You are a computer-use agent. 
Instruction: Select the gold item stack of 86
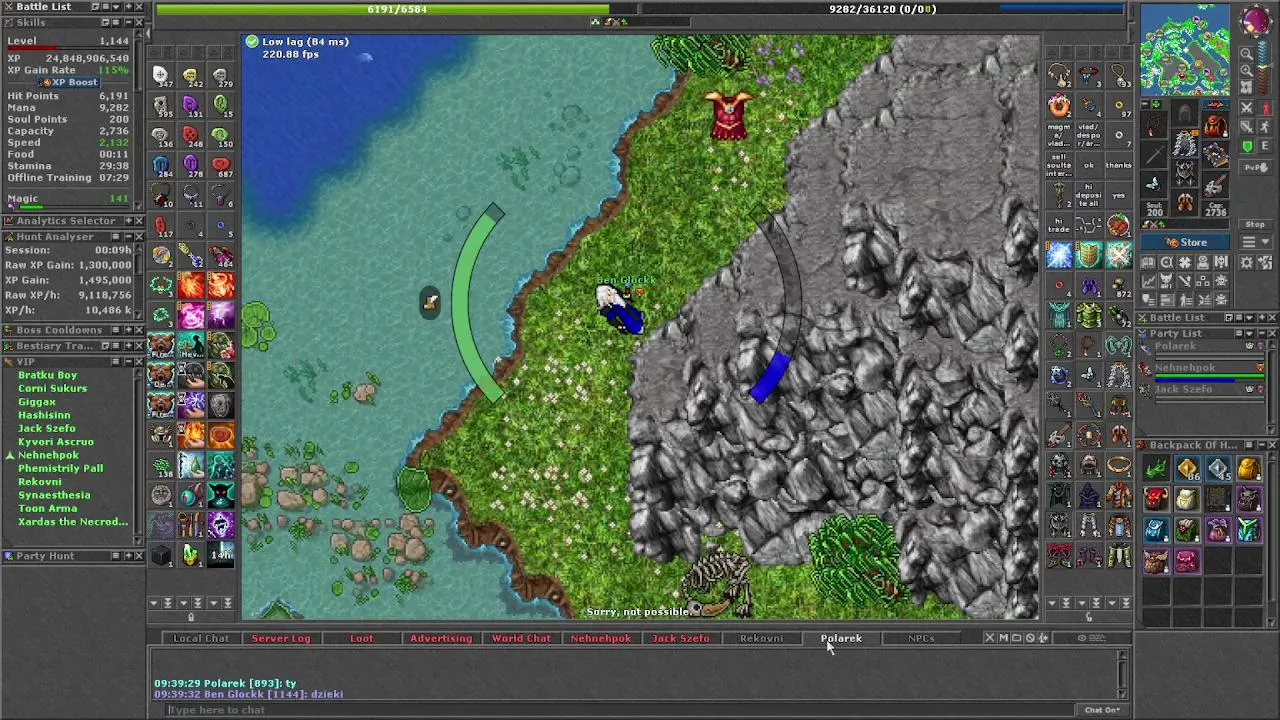tap(1188, 468)
